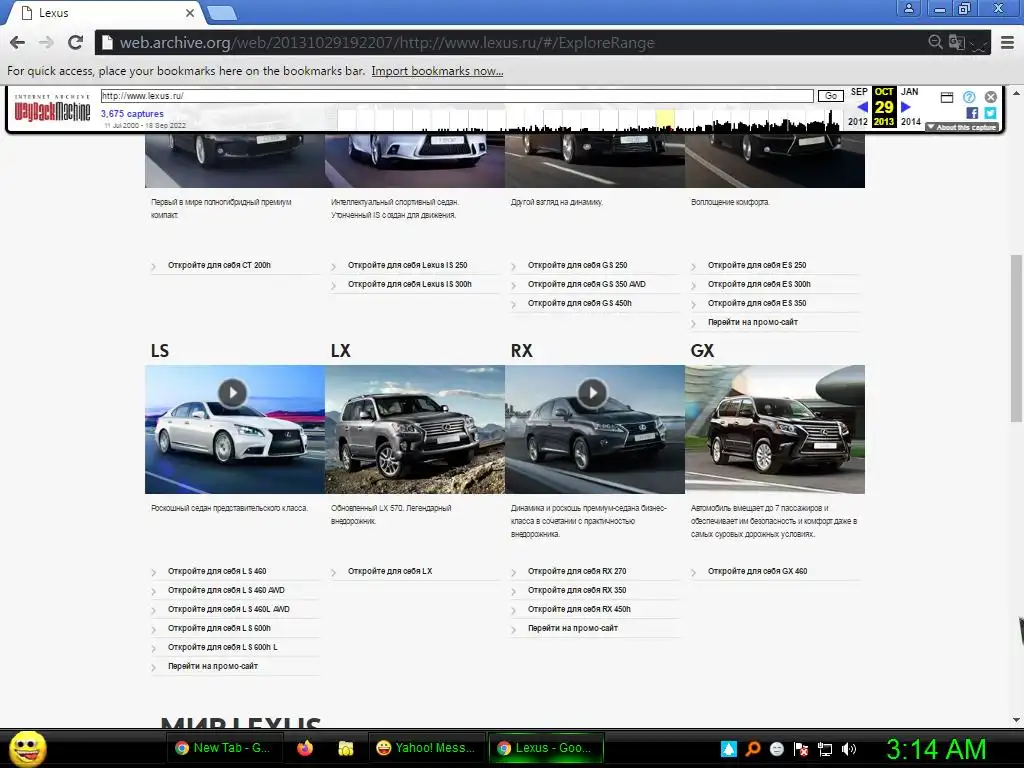Open Wayback toolbar help question icon
Image resolution: width=1024 pixels, height=768 pixels.
[x=969, y=97]
